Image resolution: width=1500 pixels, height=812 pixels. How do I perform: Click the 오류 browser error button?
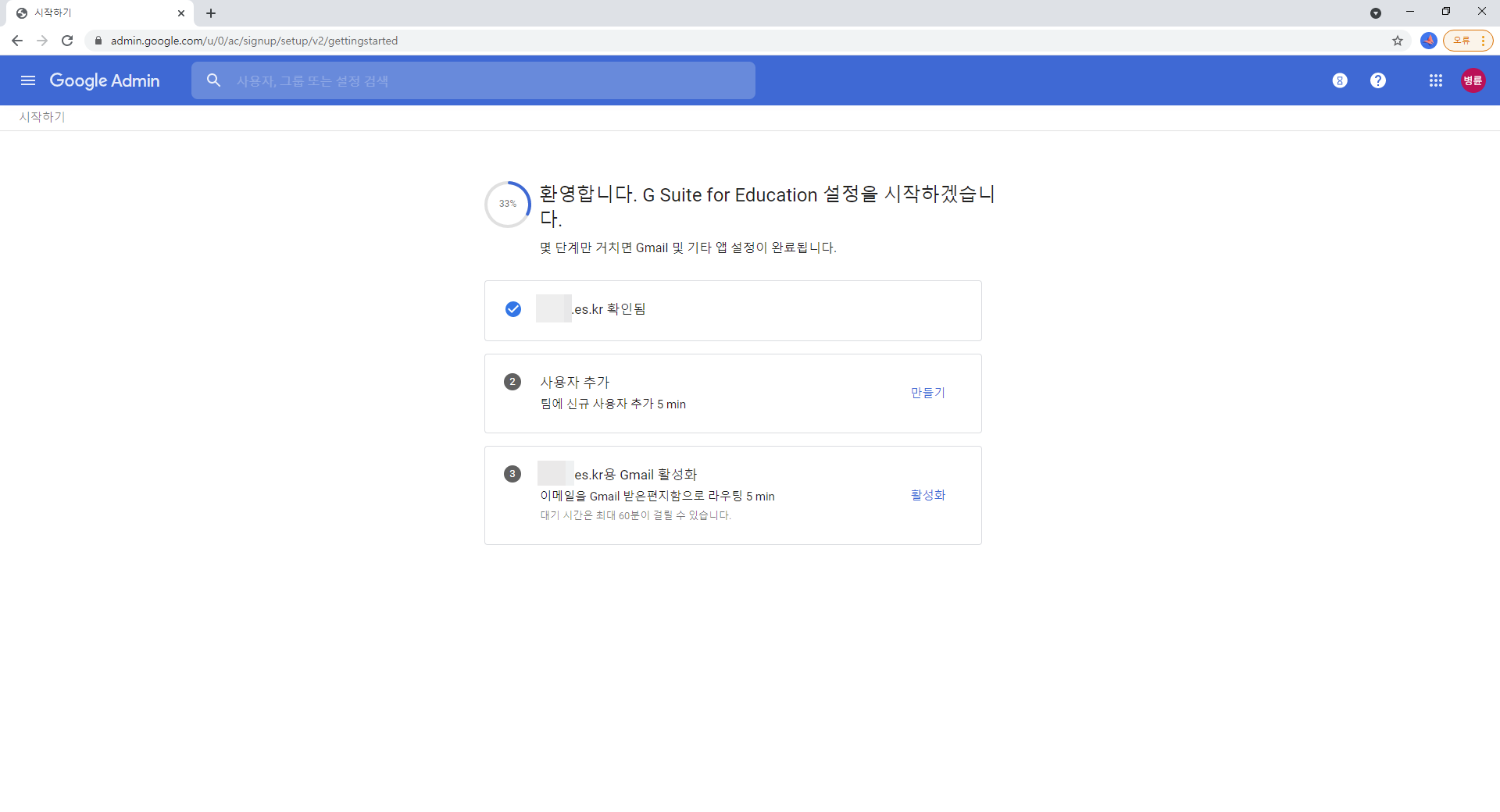click(1462, 41)
